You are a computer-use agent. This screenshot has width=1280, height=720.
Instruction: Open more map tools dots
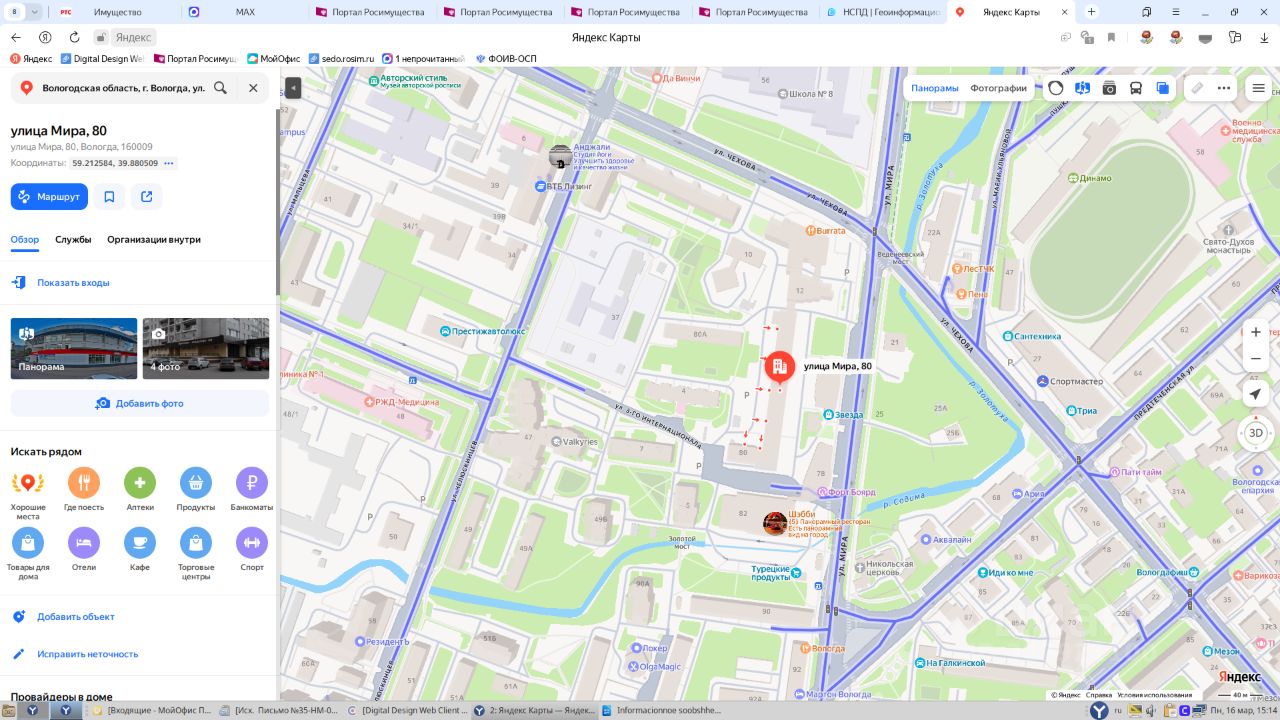1224,88
